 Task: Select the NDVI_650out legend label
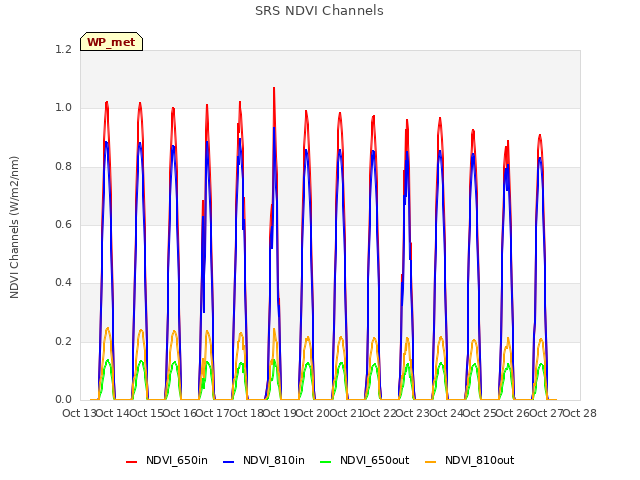(374, 460)
